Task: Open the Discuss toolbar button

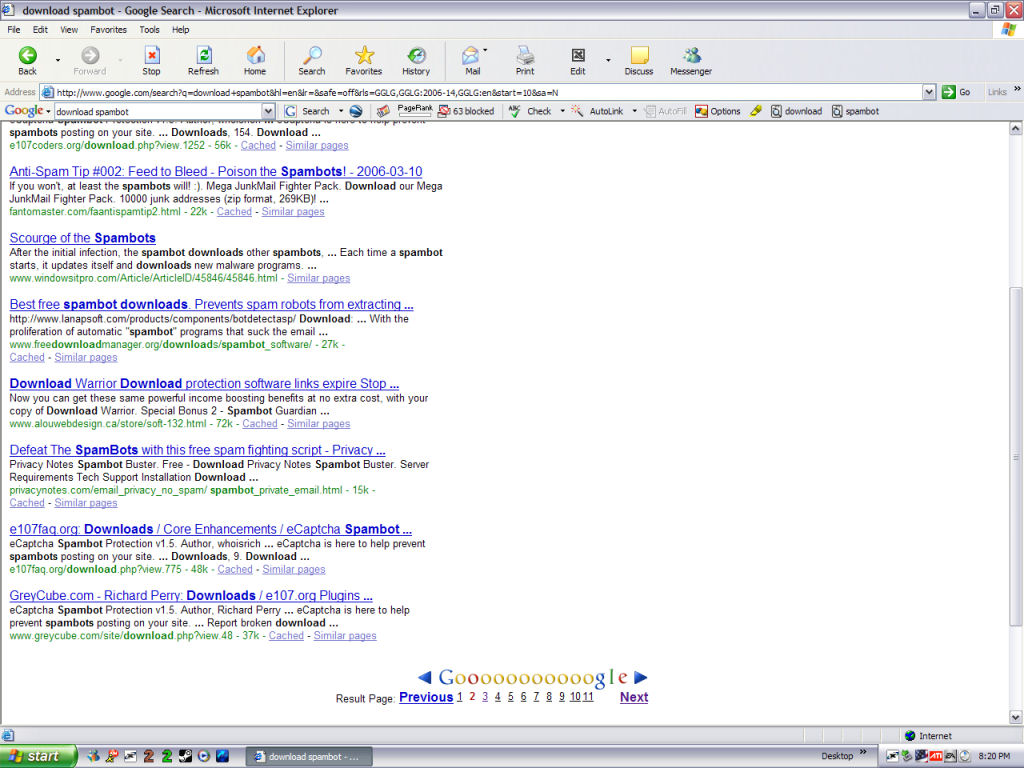Action: point(639,61)
